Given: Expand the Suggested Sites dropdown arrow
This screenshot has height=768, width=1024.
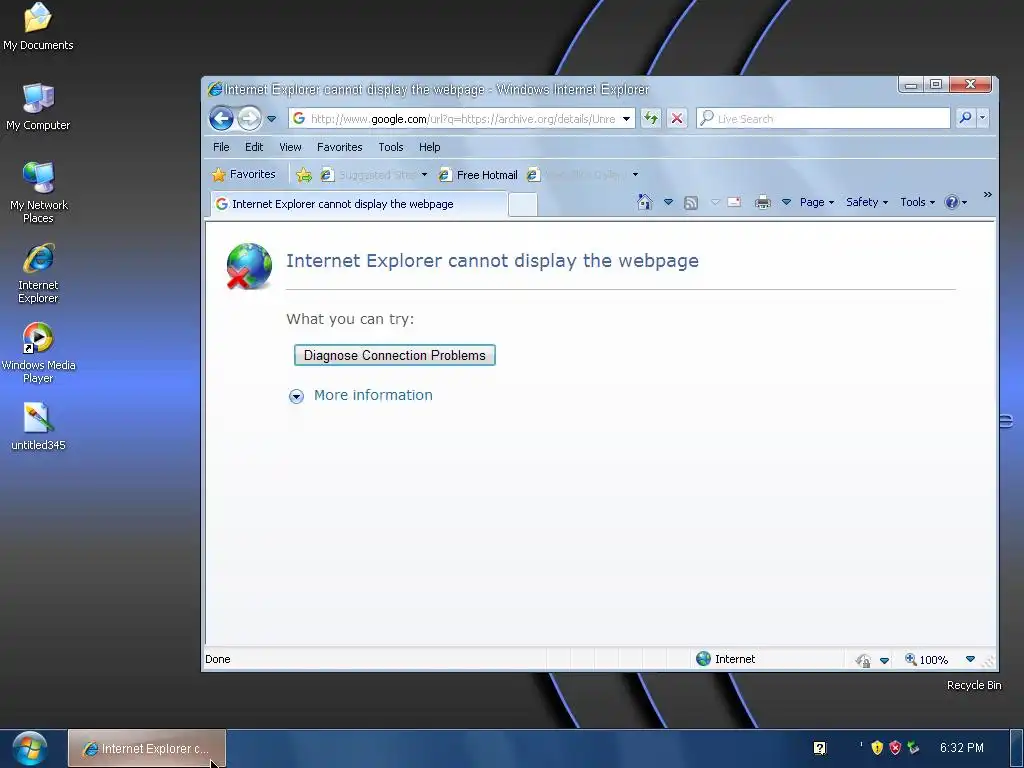Looking at the screenshot, I should coord(424,174).
